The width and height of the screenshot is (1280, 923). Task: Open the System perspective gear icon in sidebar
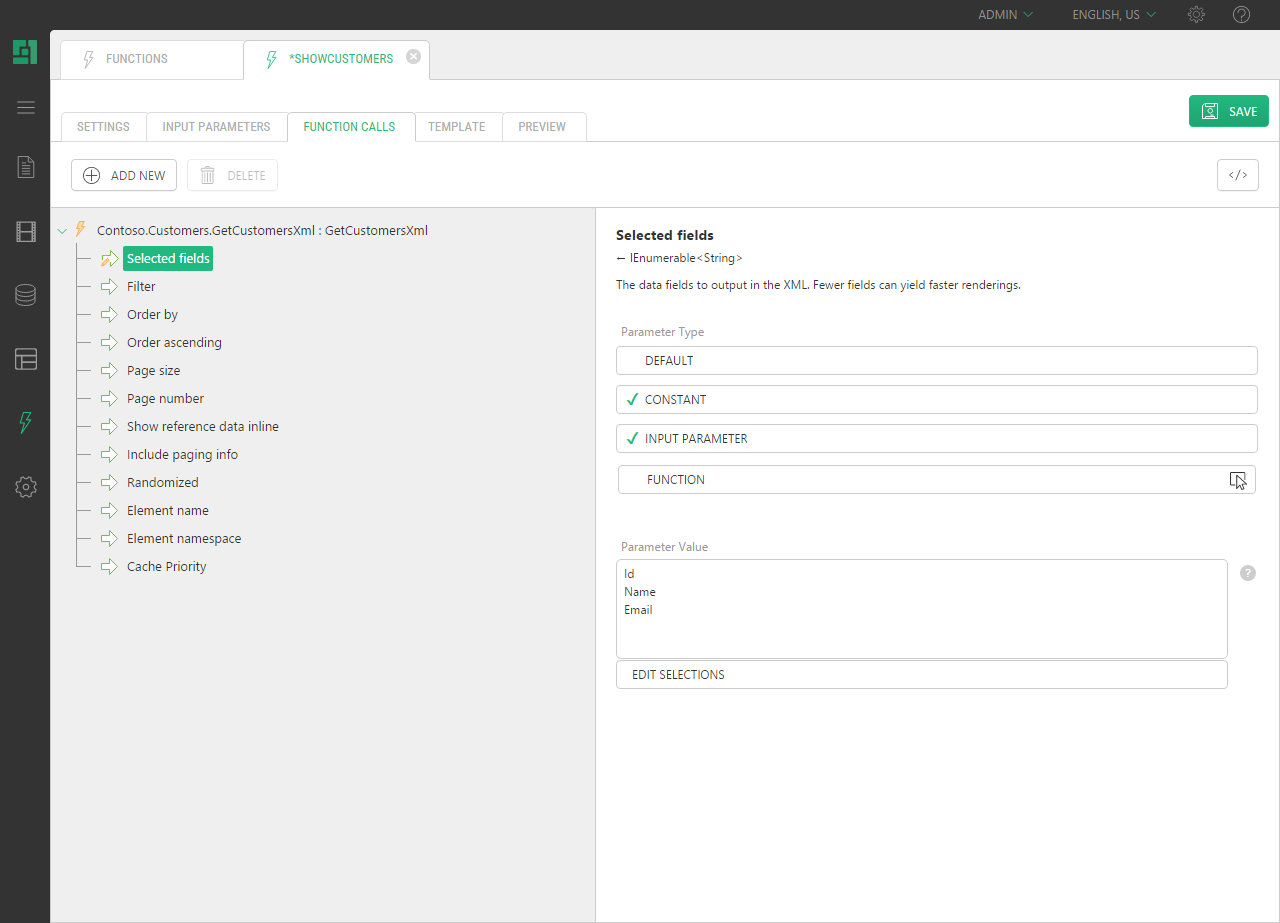[x=26, y=487]
